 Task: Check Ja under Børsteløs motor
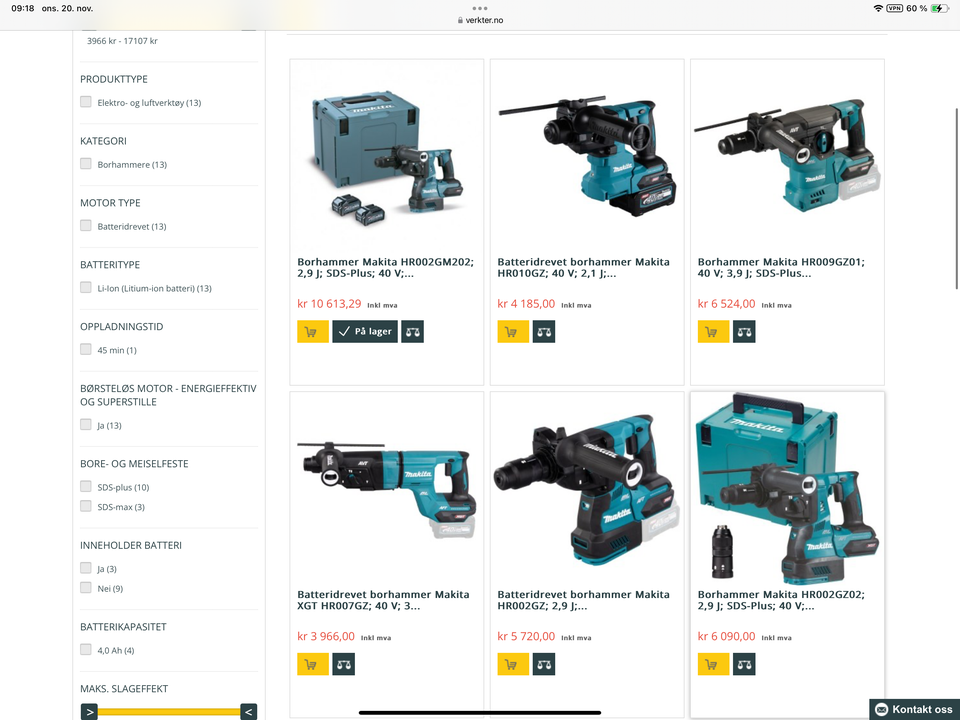86,424
